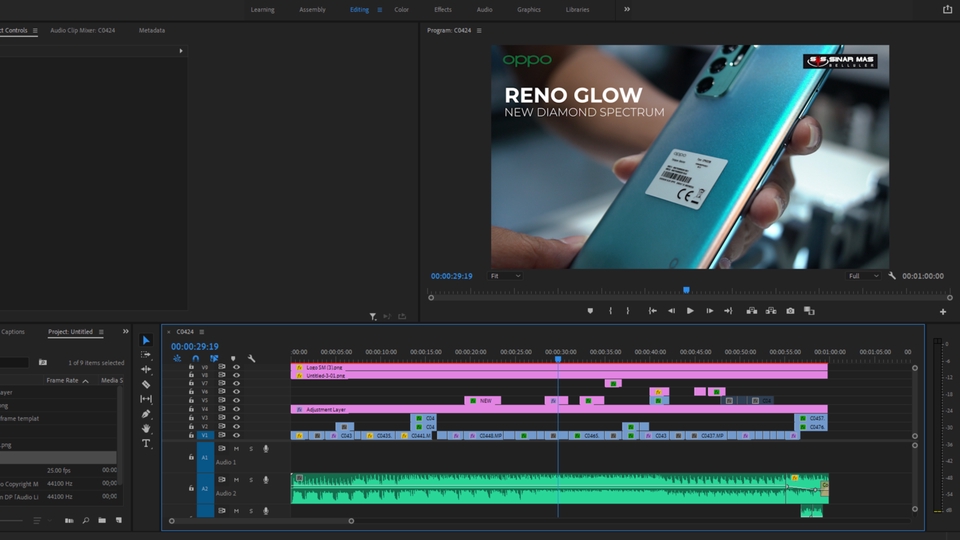Switch to the Color workspace
Screen dimensions: 960x540
pos(402,10)
